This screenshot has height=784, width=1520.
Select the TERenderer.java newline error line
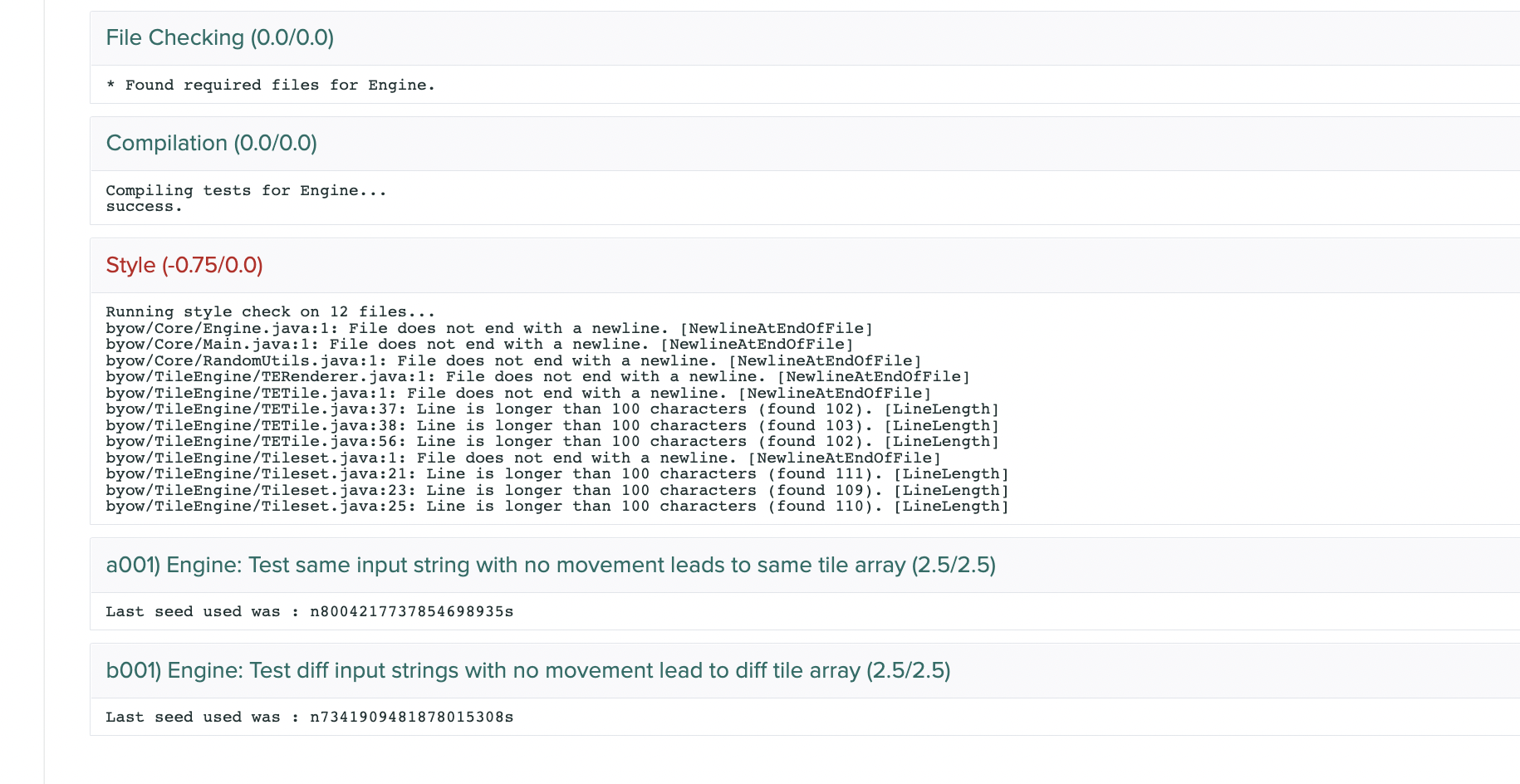tap(537, 377)
